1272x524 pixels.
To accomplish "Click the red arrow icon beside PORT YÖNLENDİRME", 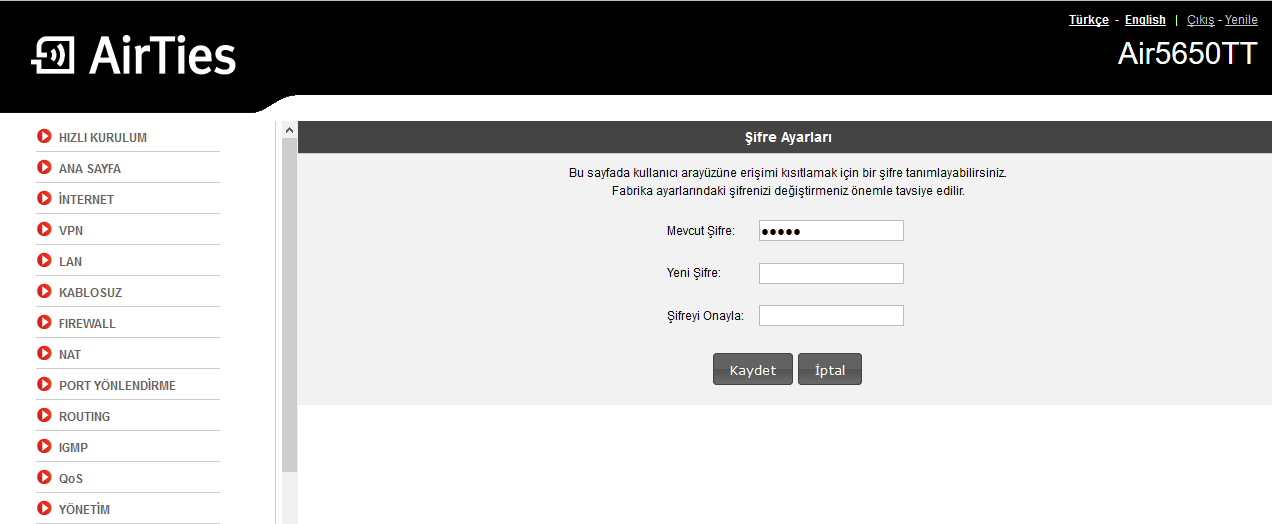I will pyautogui.click(x=44, y=385).
